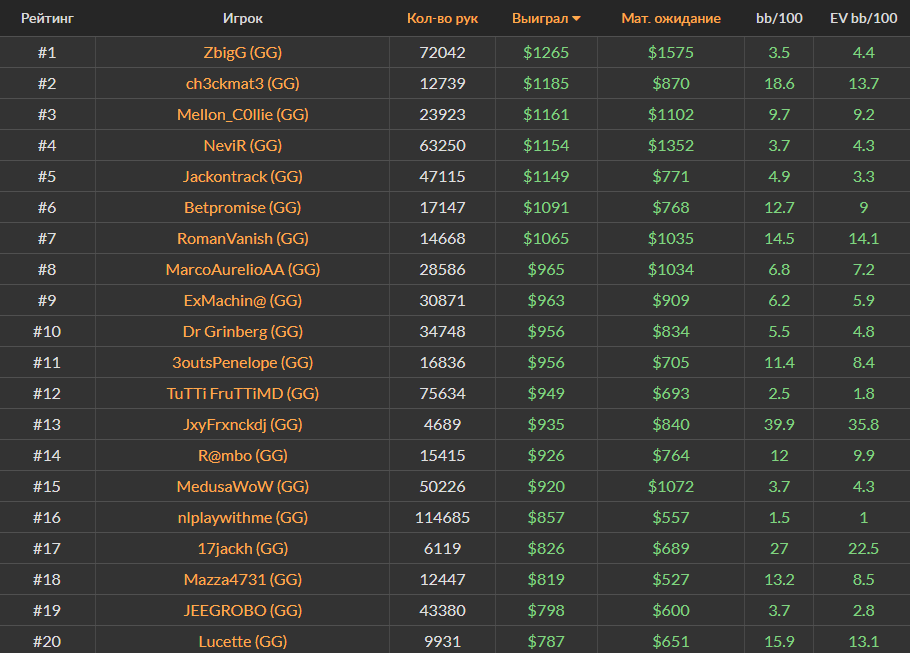
Task: Select player Mellon_C0llie (GG)
Action: tap(243, 114)
